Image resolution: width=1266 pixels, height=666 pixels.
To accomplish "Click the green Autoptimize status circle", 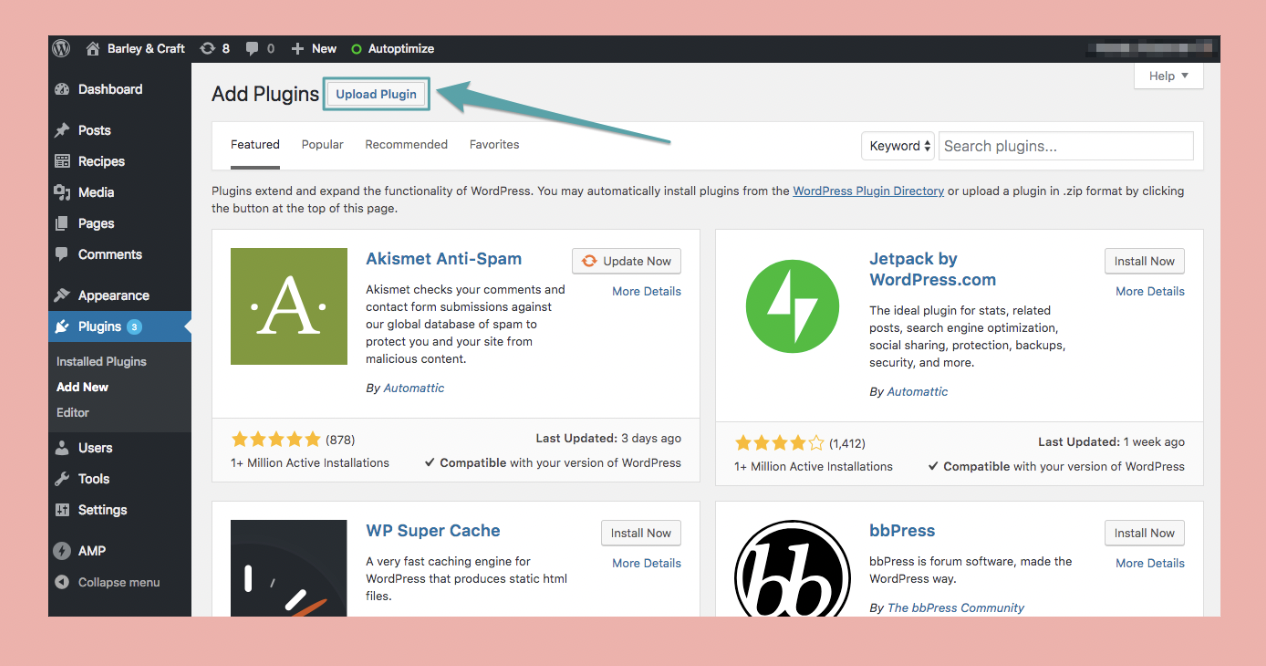I will [356, 49].
